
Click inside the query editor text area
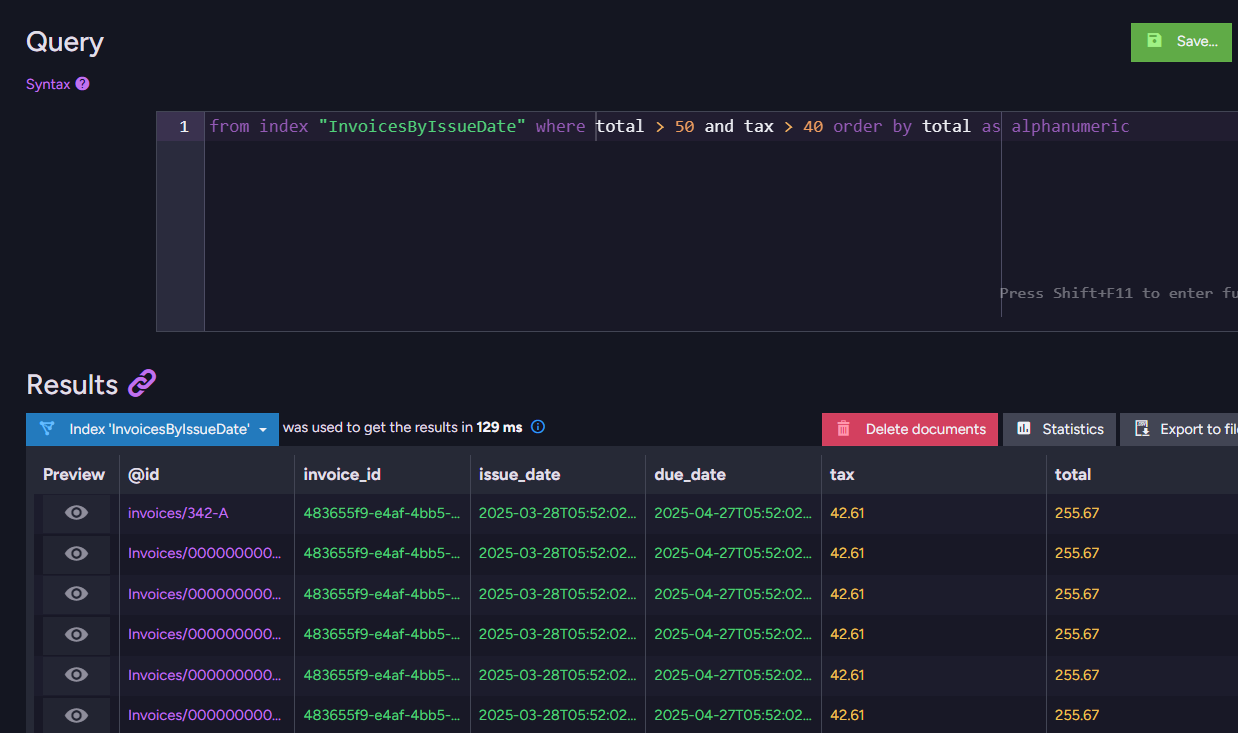600,220
